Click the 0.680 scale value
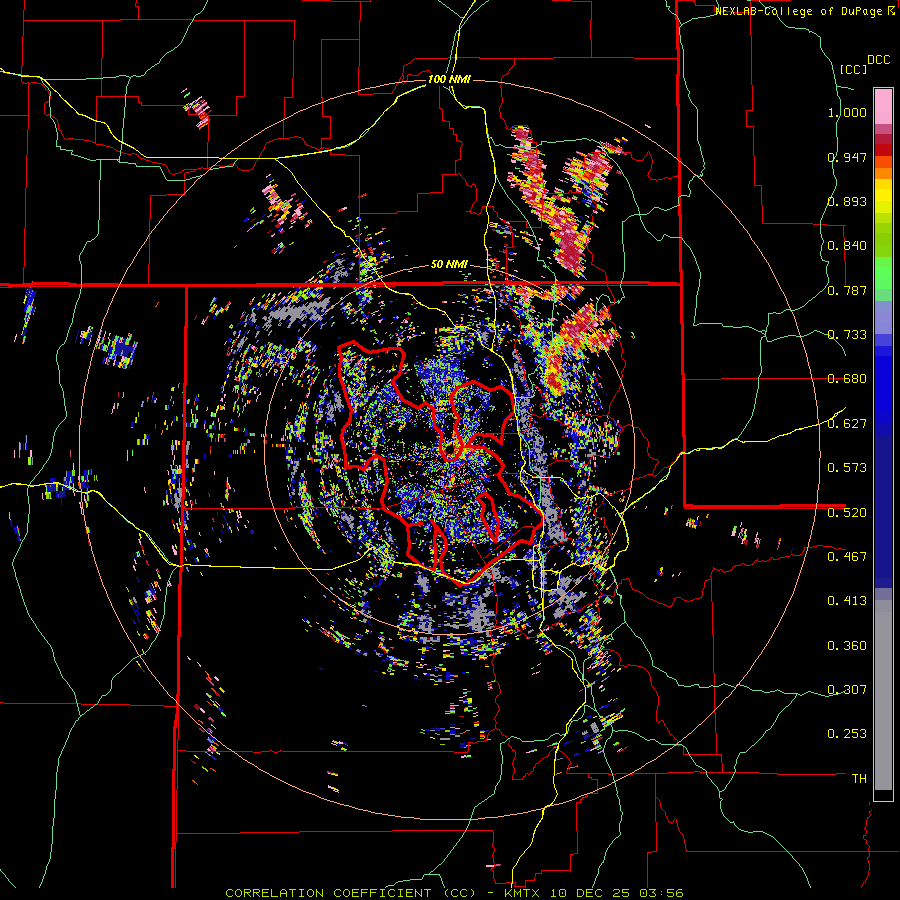900x900 pixels. [x=847, y=379]
